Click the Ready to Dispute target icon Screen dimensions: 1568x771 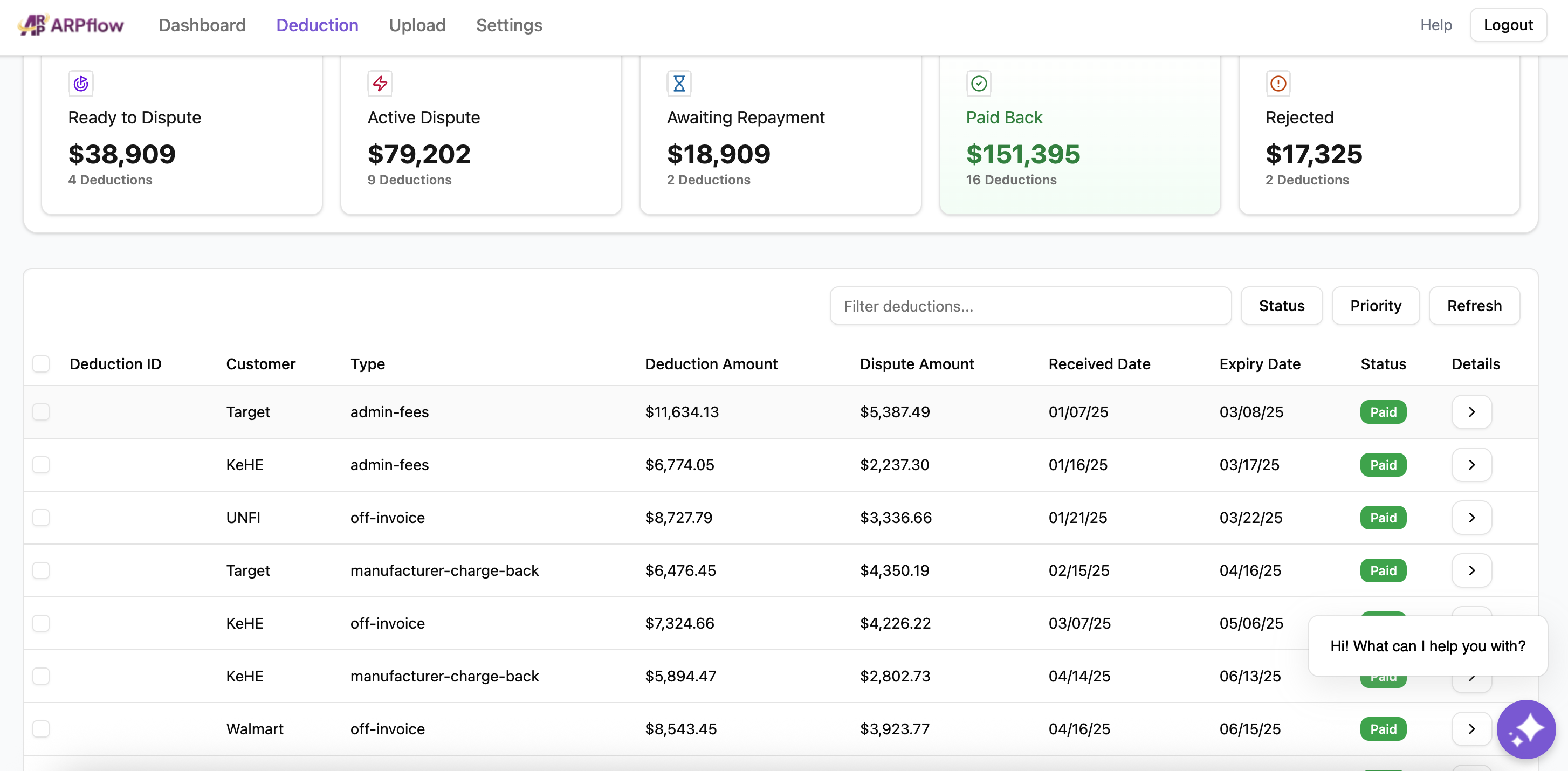point(81,84)
